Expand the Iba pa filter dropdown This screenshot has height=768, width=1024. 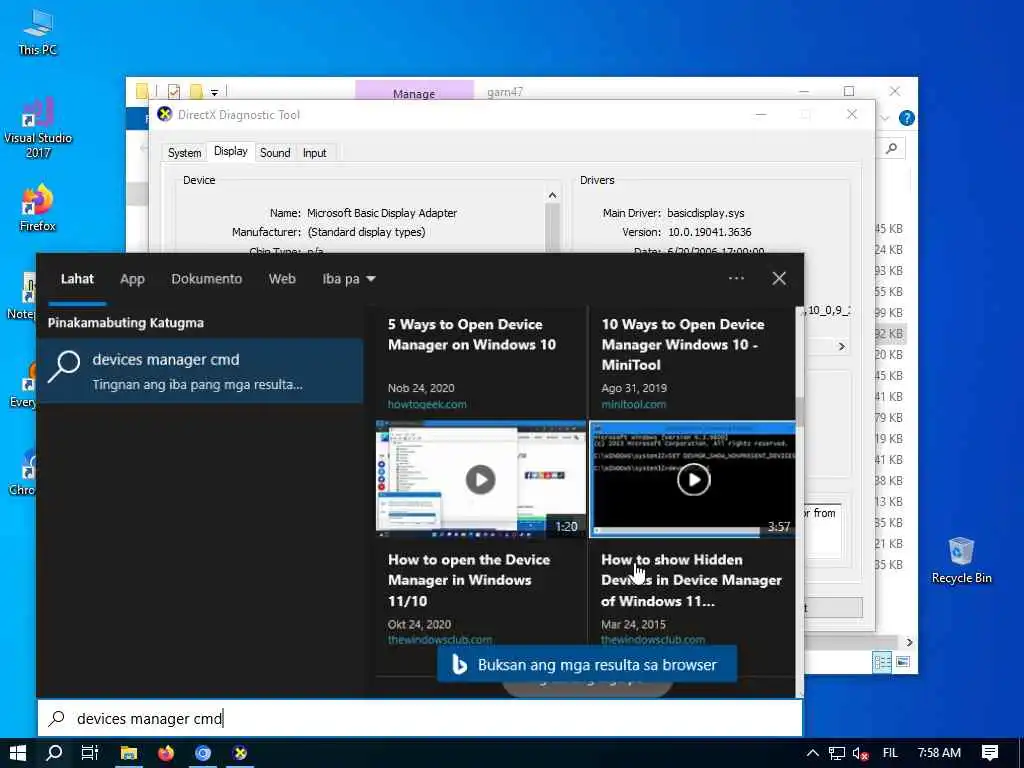(349, 279)
